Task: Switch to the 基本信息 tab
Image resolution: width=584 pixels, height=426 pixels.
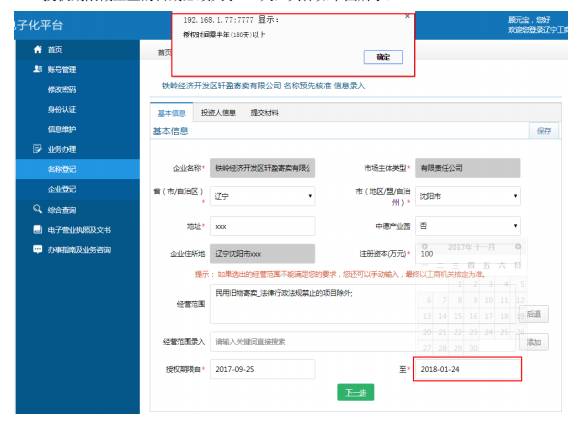Action: point(172,113)
